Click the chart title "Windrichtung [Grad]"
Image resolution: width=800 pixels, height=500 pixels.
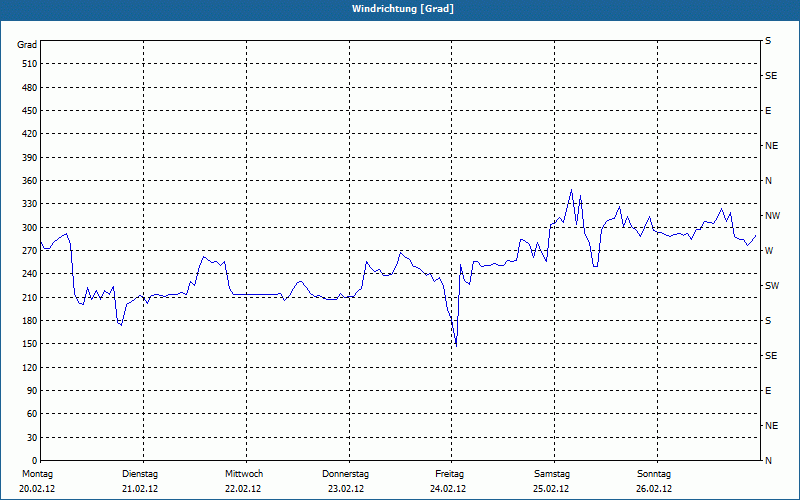click(x=403, y=9)
